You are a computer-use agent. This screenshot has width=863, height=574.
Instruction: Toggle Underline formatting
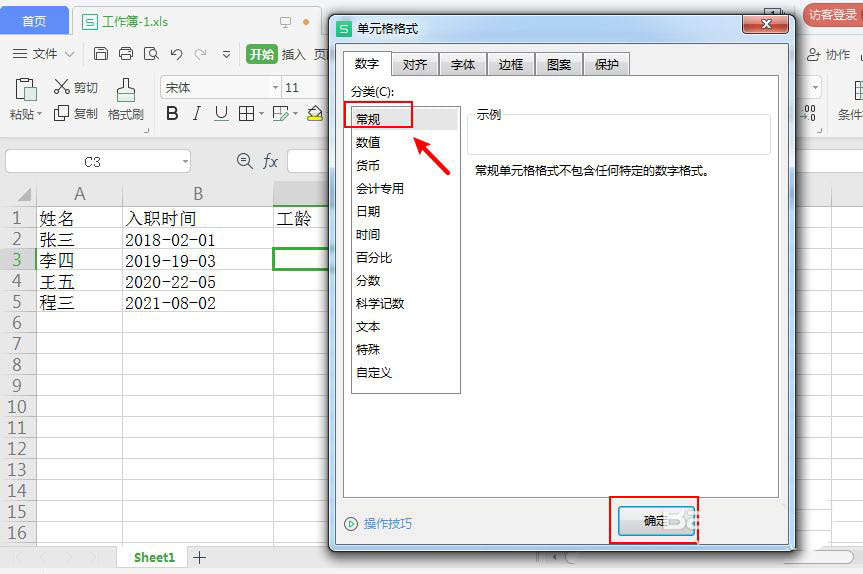pos(221,113)
